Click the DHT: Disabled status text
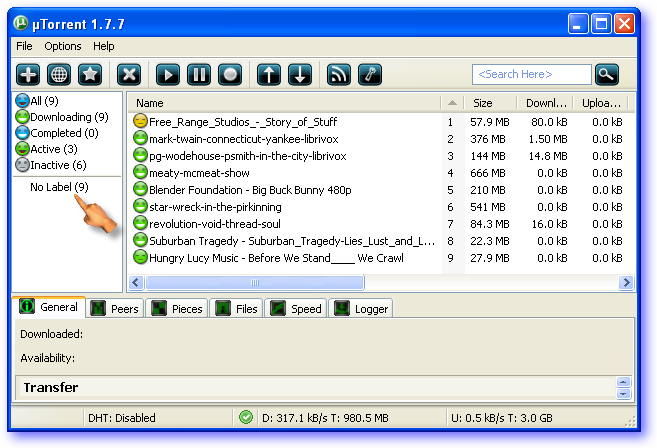Viewport: 657px width, 448px height. click(x=122, y=418)
